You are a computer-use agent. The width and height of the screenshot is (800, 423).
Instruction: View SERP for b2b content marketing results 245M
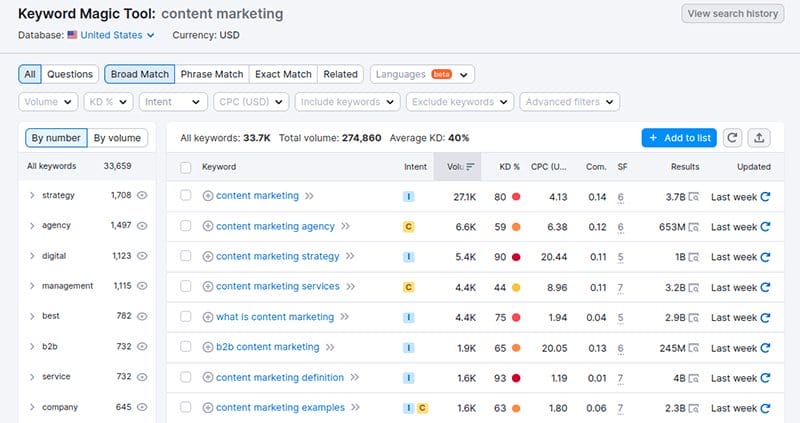coord(693,348)
